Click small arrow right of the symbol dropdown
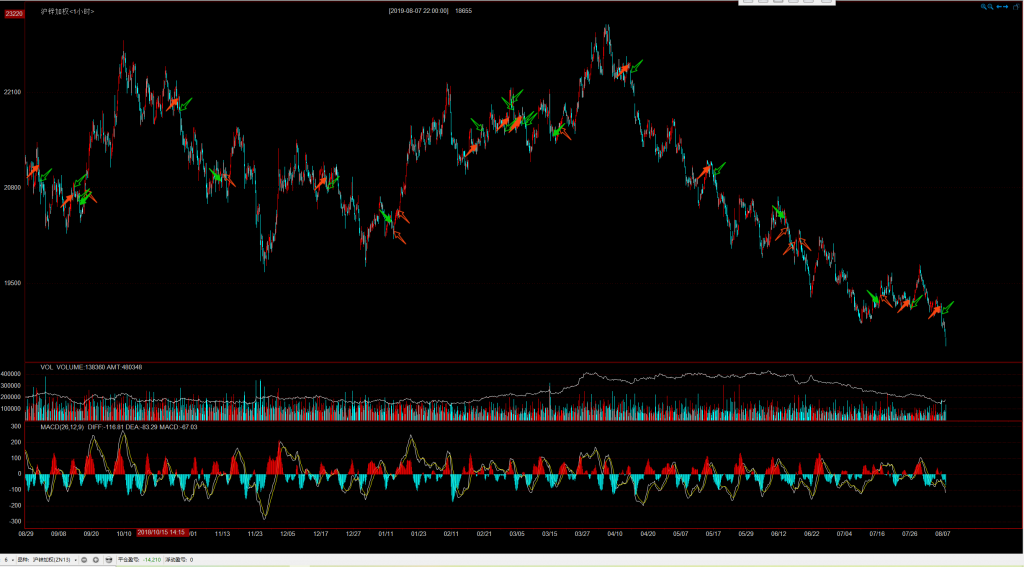This screenshot has width=1024, height=567. pyautogui.click(x=76, y=560)
